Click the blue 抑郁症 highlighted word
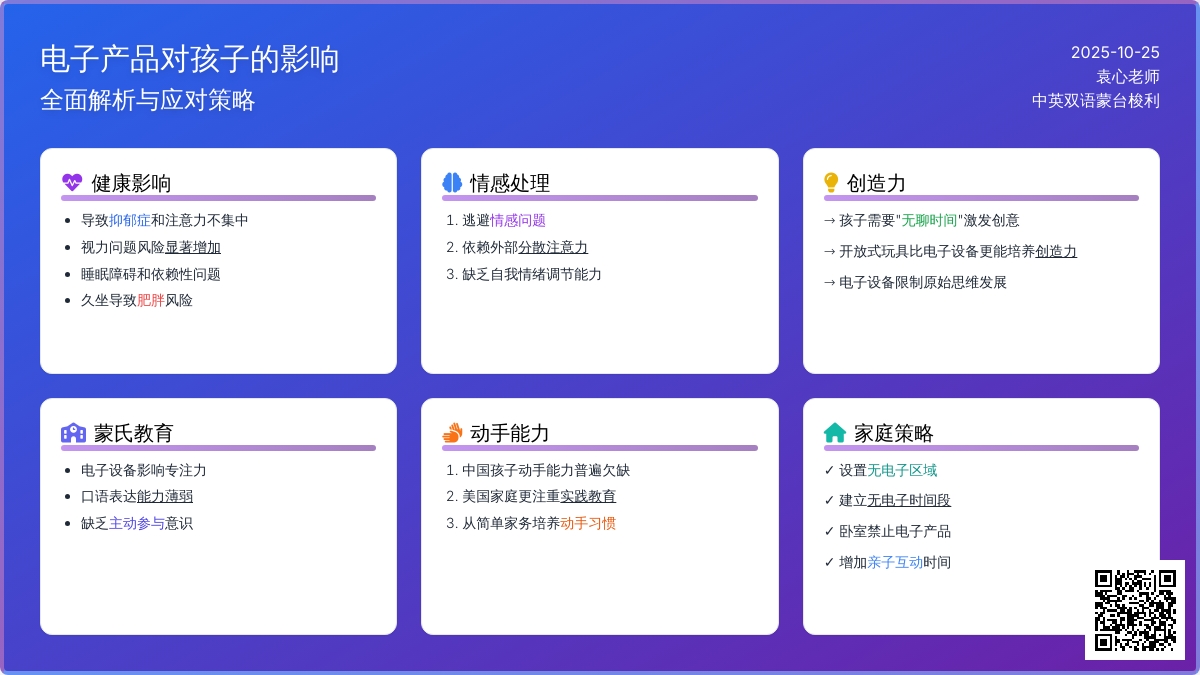1200x675 pixels. 130,220
